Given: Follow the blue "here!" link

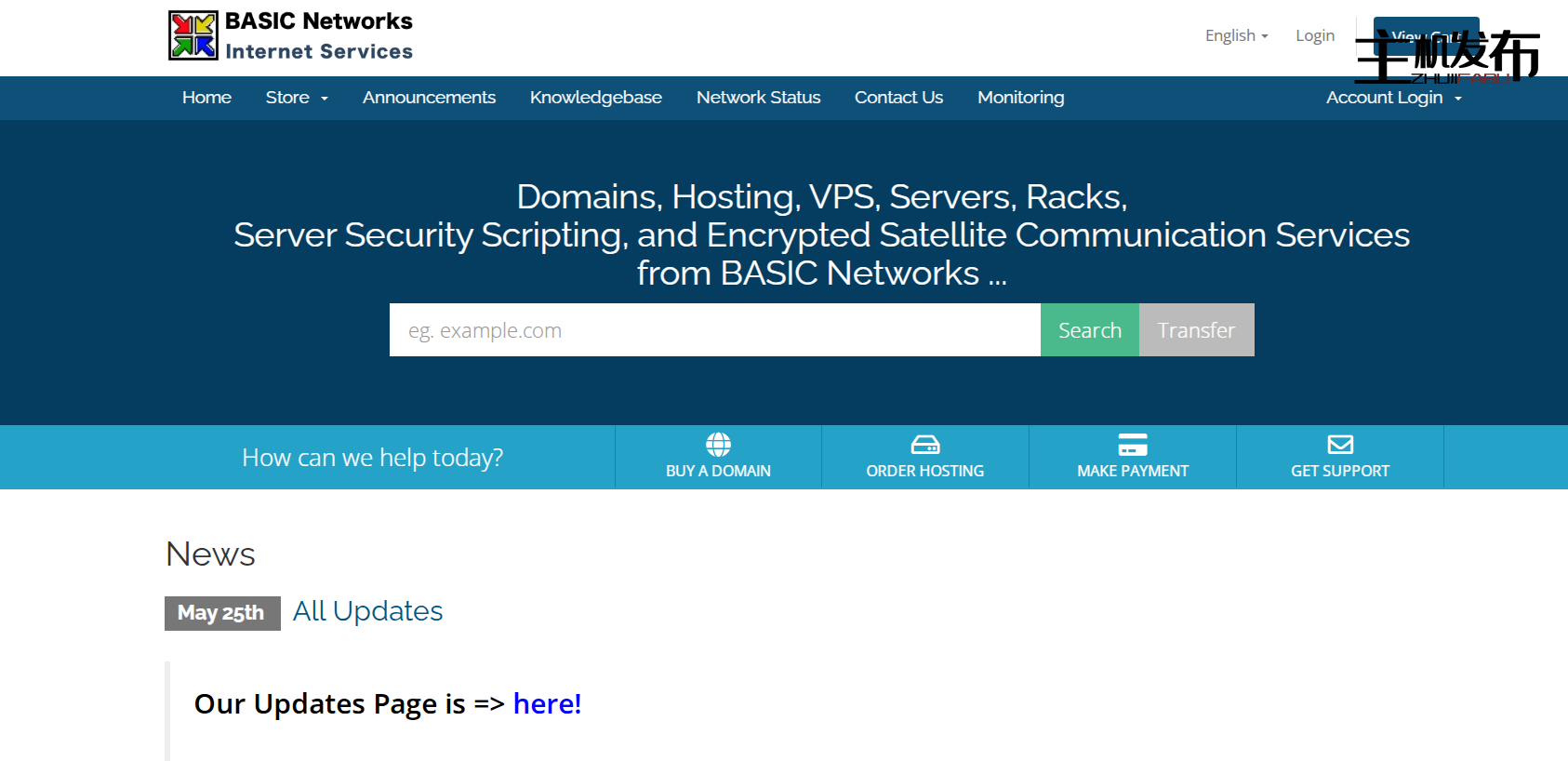Looking at the screenshot, I should 547,704.
